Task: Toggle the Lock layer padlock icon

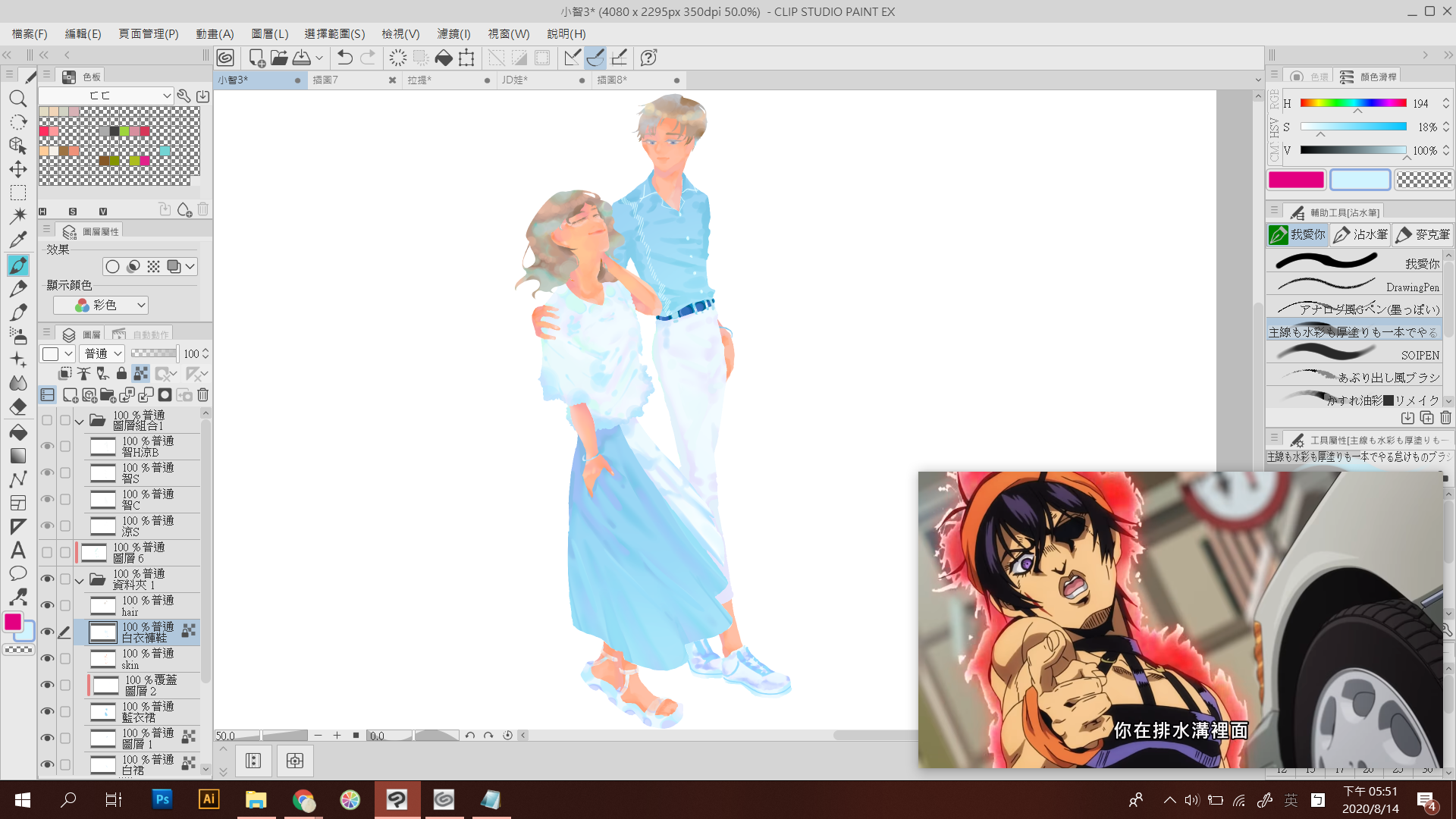Action: (121, 374)
